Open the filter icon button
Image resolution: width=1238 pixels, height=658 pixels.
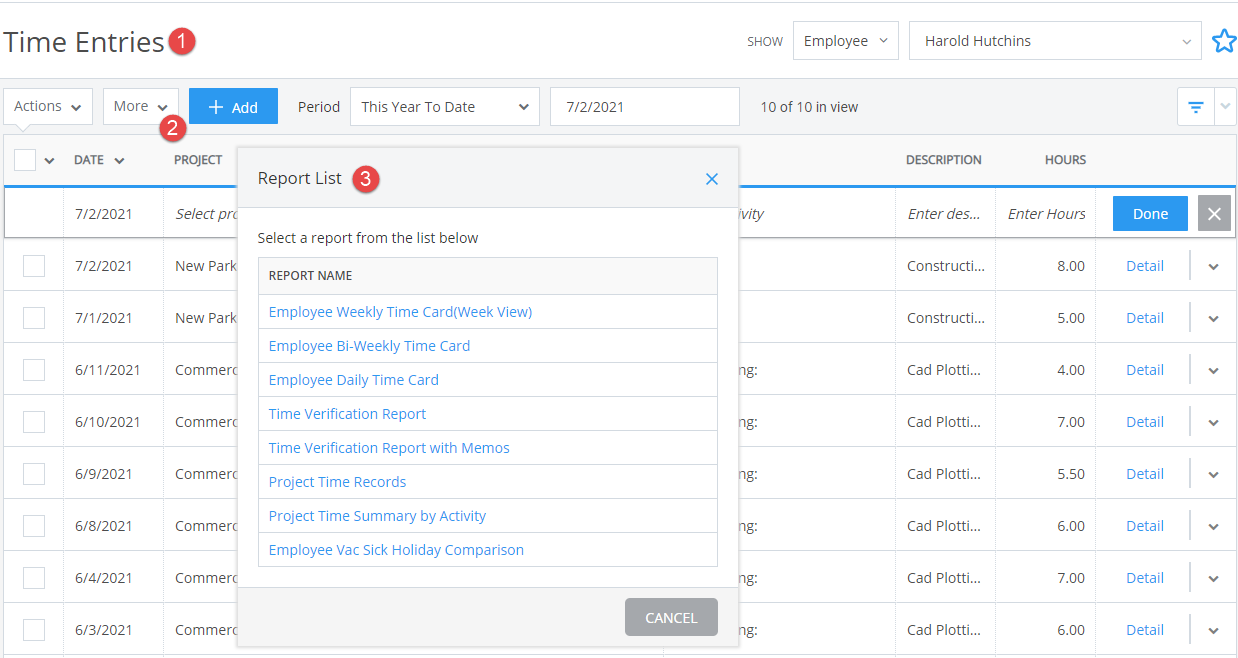(x=1195, y=107)
